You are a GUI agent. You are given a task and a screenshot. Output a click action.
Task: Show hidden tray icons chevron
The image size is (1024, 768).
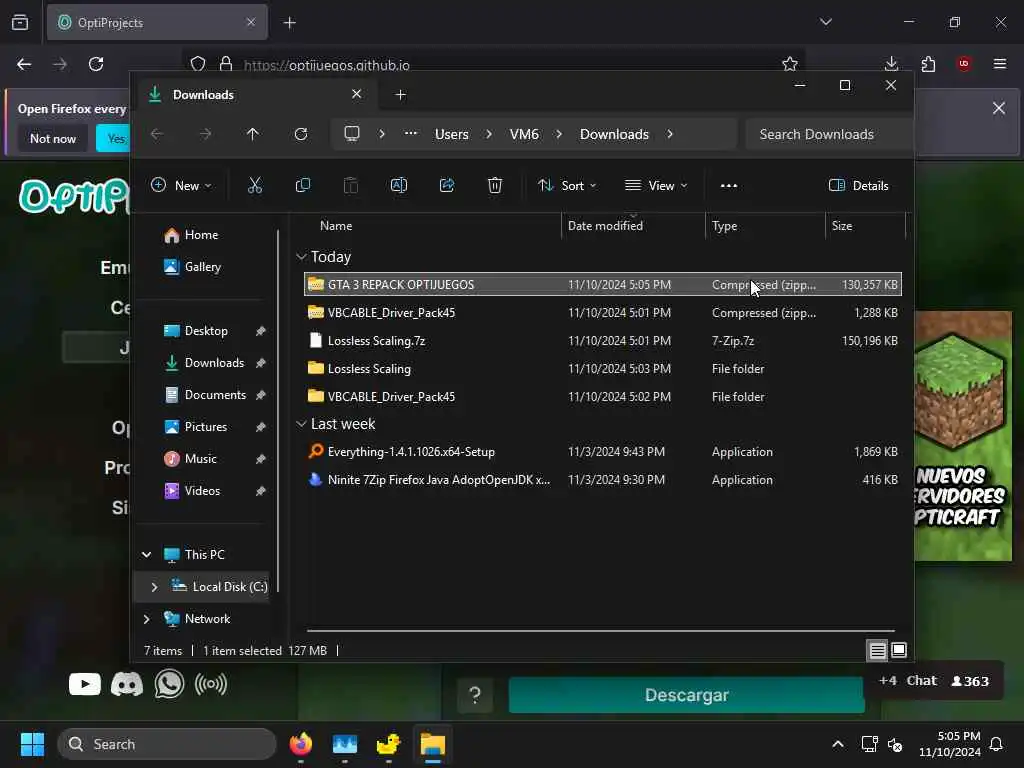pyautogui.click(x=837, y=744)
